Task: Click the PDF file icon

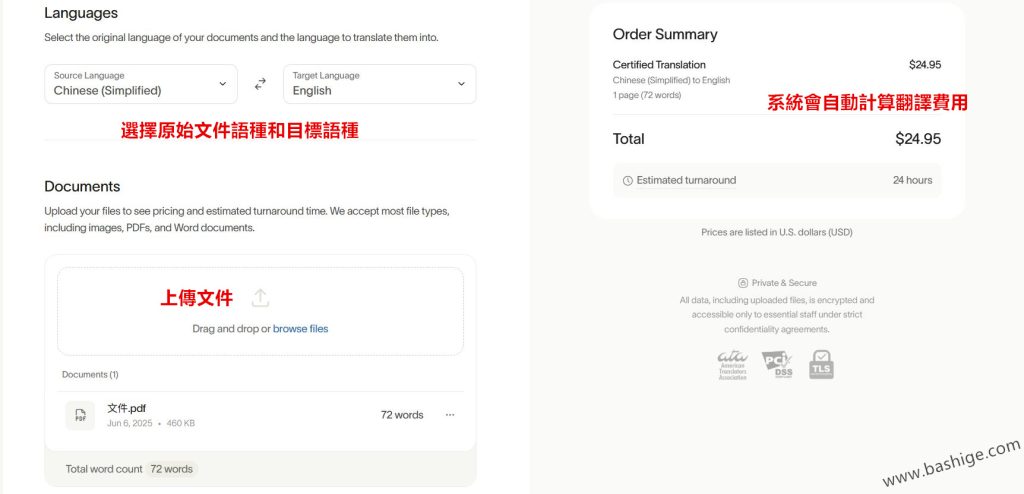Action: (x=80, y=415)
